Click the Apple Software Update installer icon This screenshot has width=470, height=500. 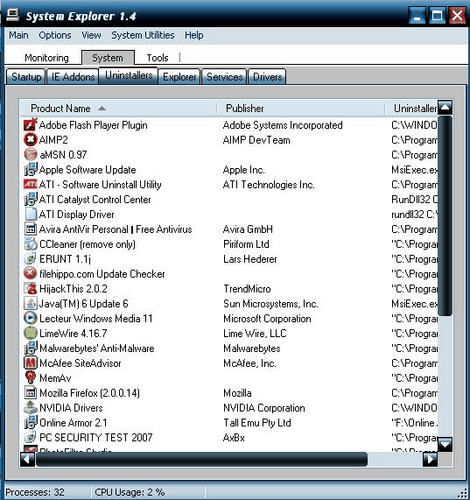click(x=30, y=169)
